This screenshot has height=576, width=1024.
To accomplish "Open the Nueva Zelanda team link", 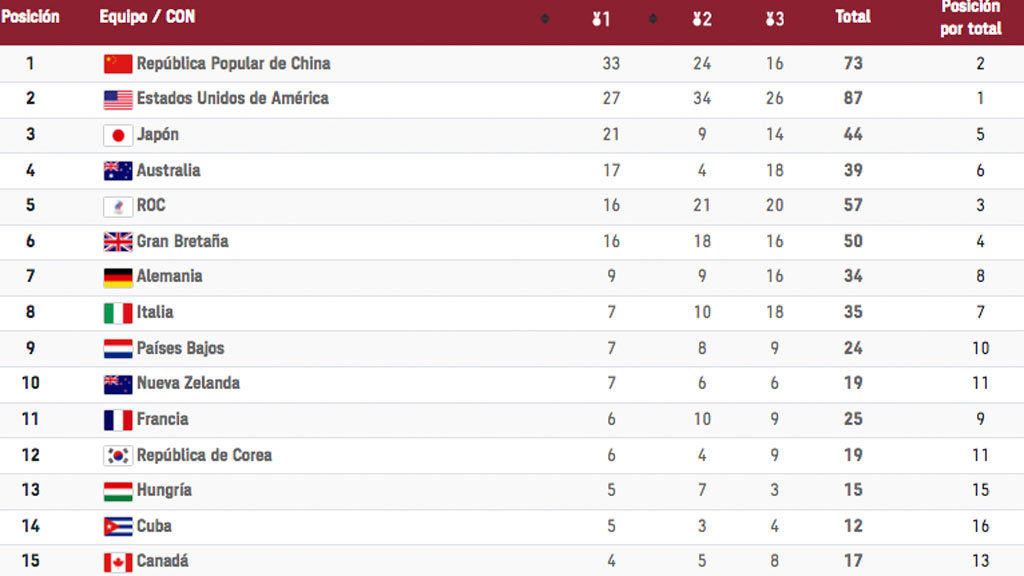I will (188, 383).
